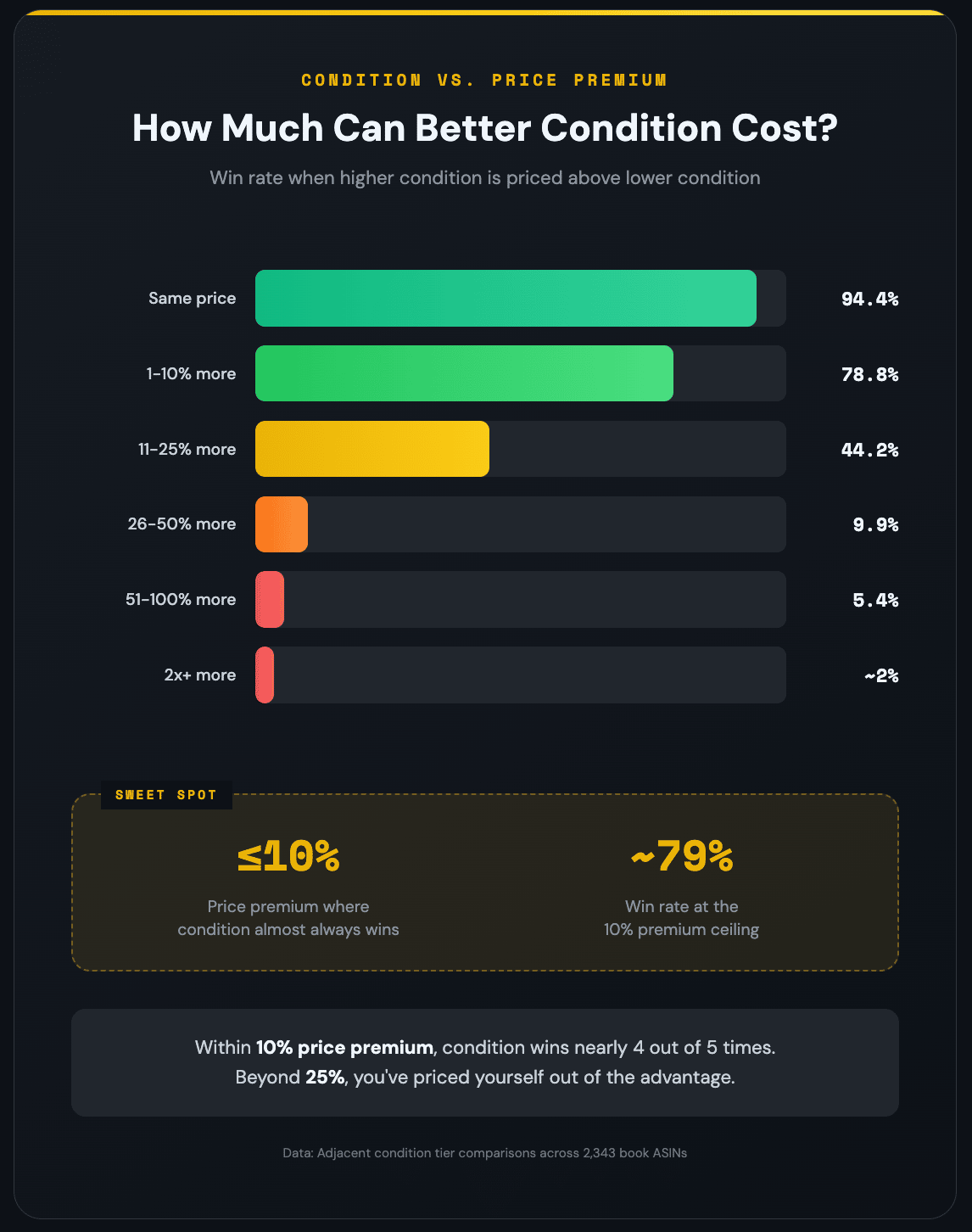The width and height of the screenshot is (972, 1232).
Task: Select the 94.4% win rate value
Action: (869, 299)
